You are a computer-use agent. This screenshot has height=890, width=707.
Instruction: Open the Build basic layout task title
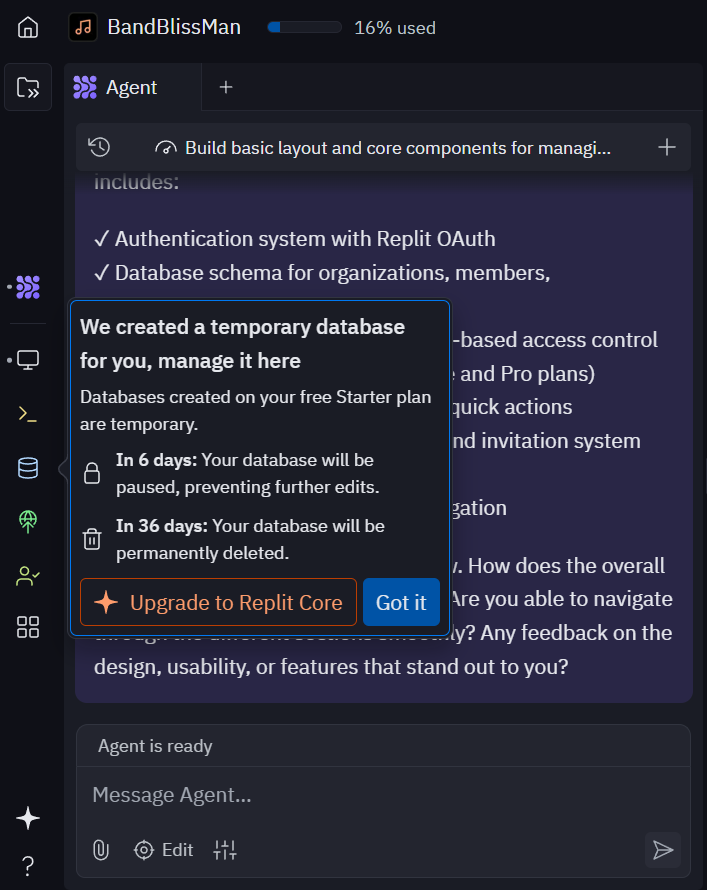(x=398, y=148)
